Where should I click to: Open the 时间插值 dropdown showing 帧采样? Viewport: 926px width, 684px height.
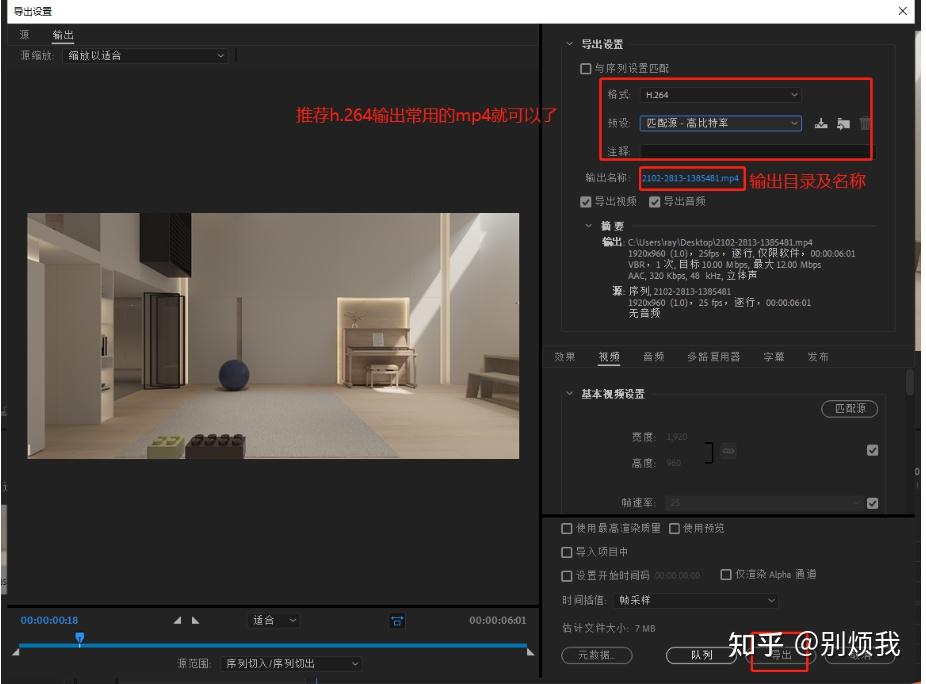pos(695,601)
